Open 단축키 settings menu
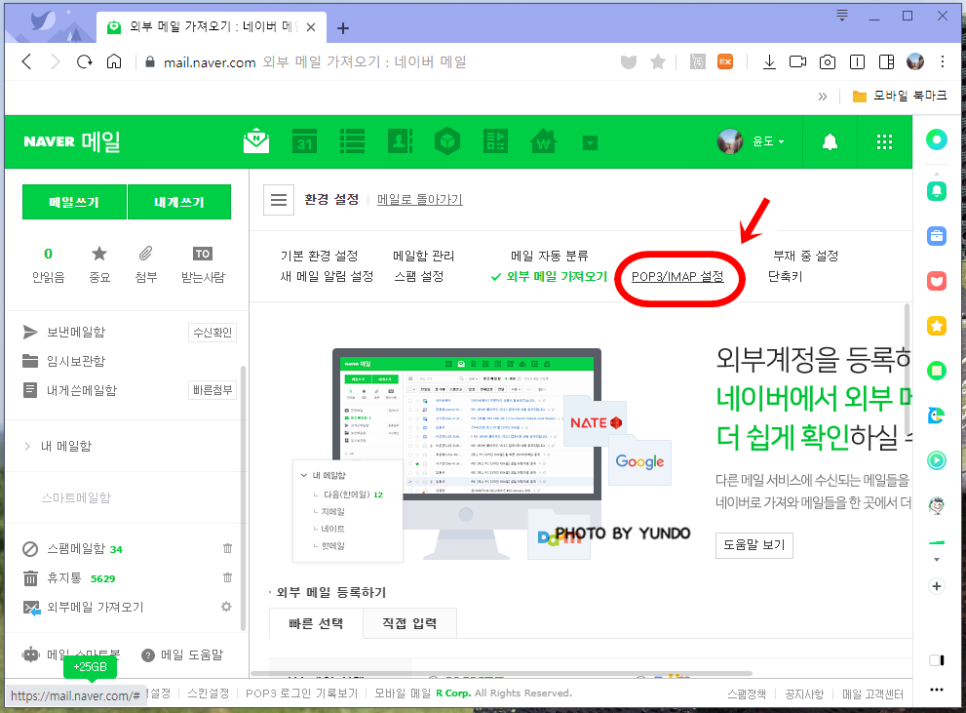966x713 pixels. point(785,277)
